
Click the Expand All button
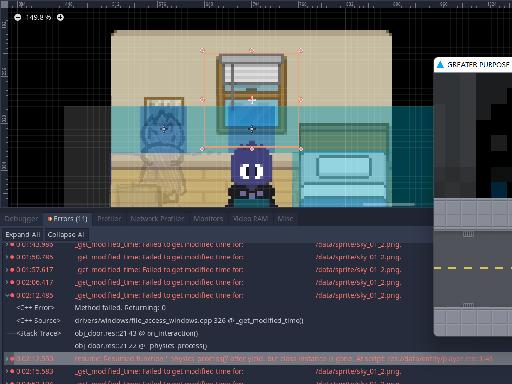coord(23,235)
